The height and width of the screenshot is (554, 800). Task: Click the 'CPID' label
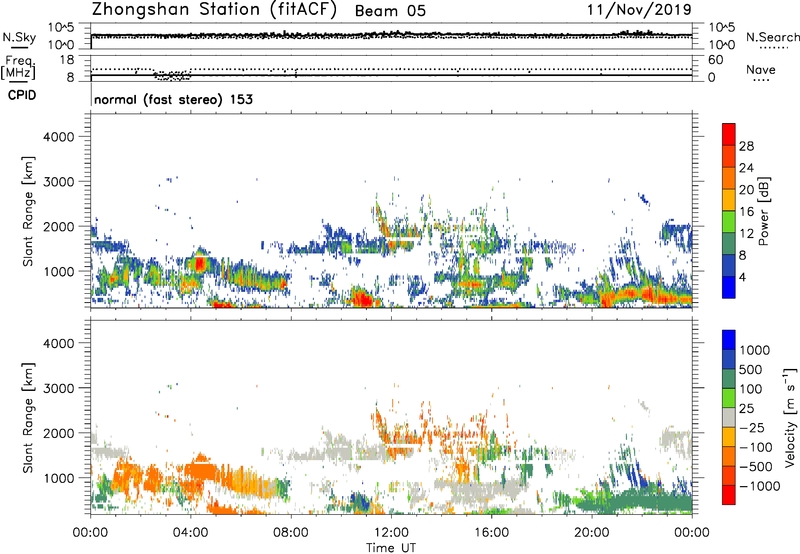(x=22, y=95)
